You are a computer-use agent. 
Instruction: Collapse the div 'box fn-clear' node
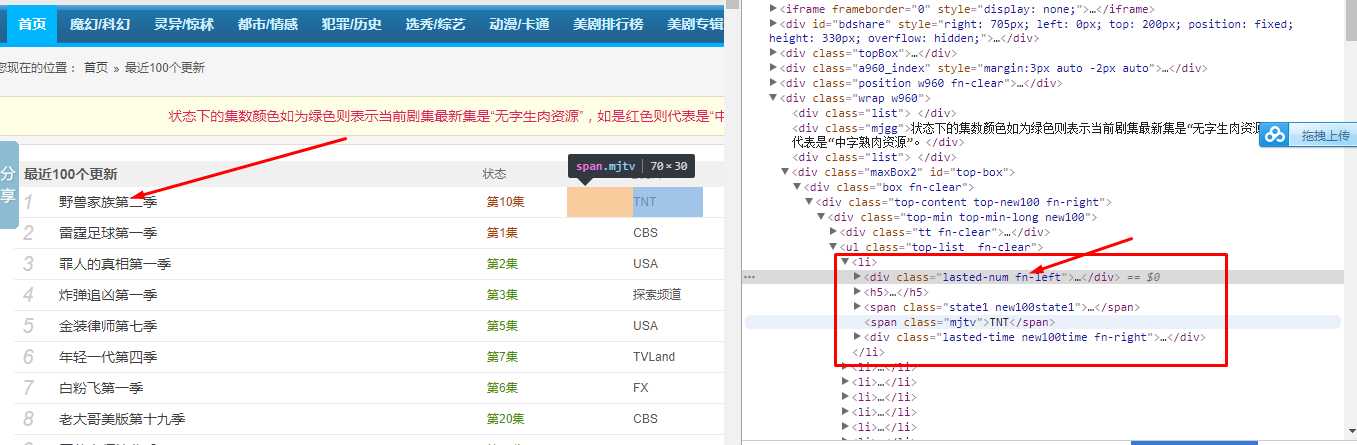[797, 187]
